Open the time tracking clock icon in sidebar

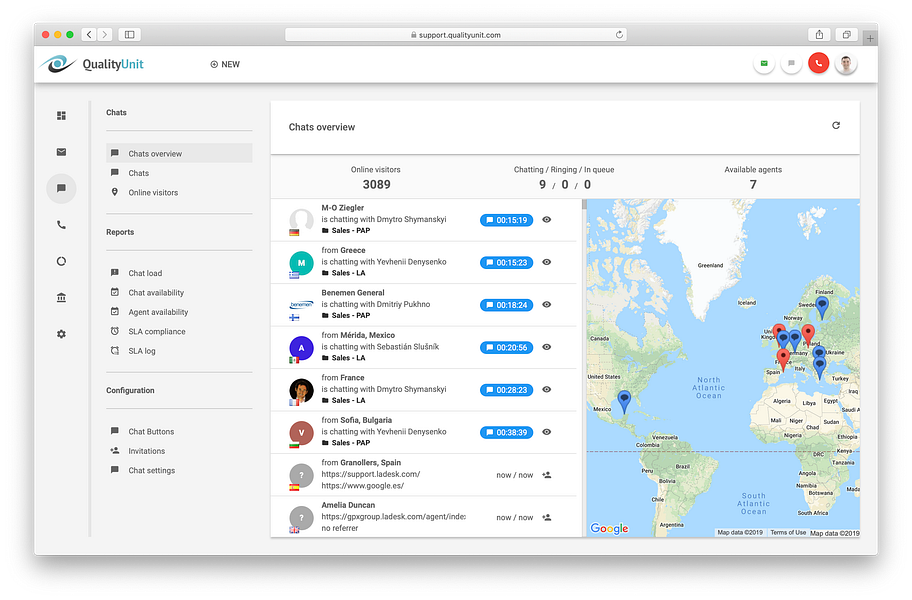point(61,260)
